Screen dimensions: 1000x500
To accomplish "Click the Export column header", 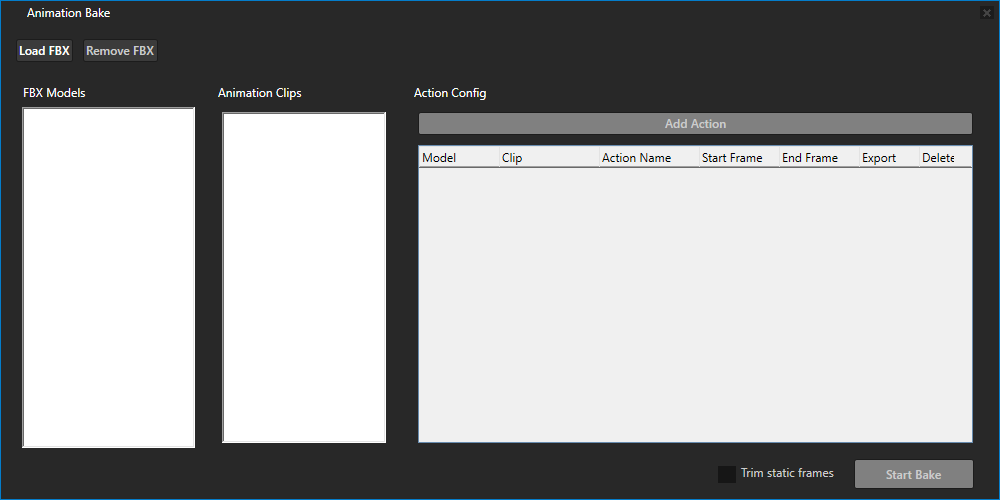I will [x=889, y=158].
